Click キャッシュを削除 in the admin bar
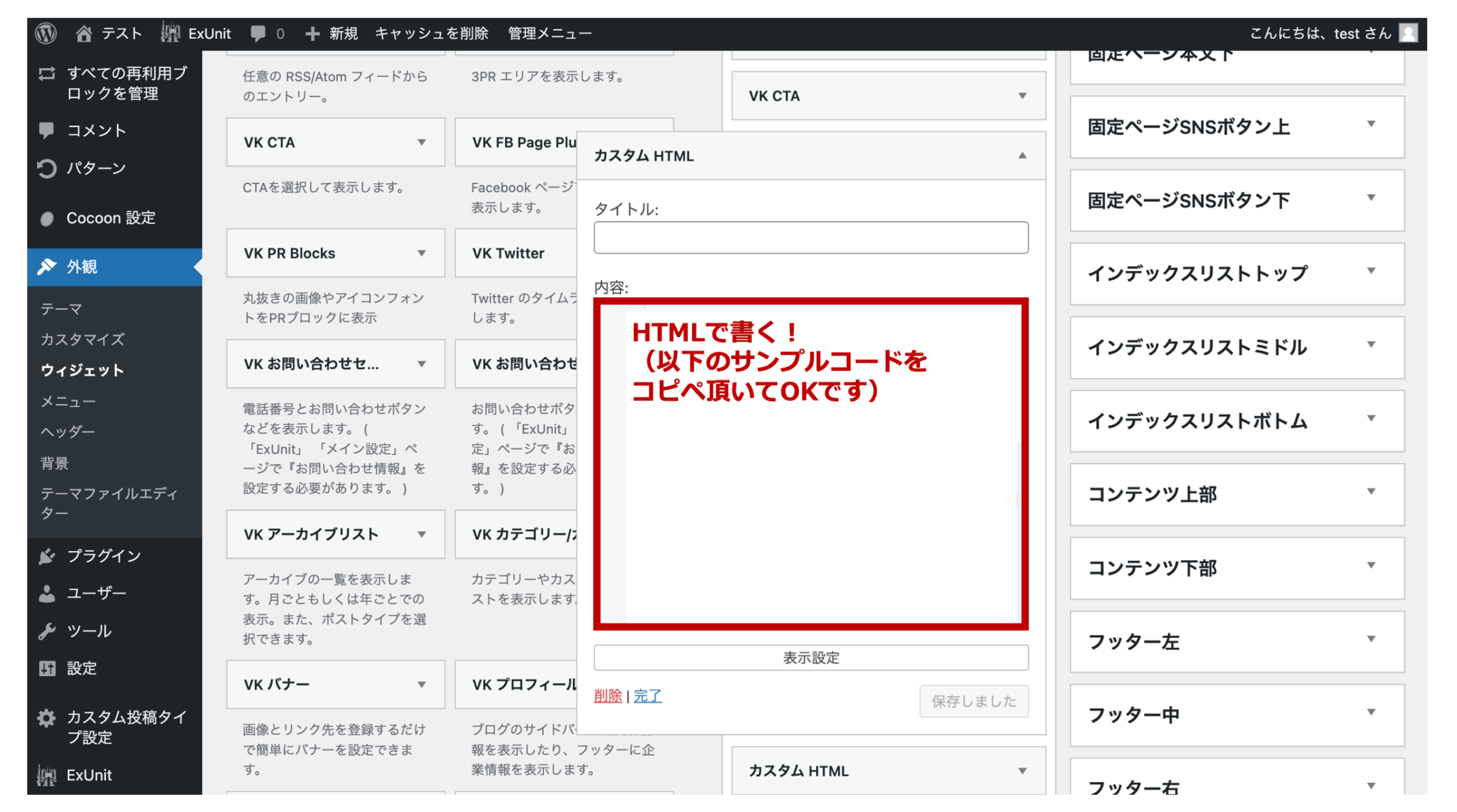 tap(432, 33)
